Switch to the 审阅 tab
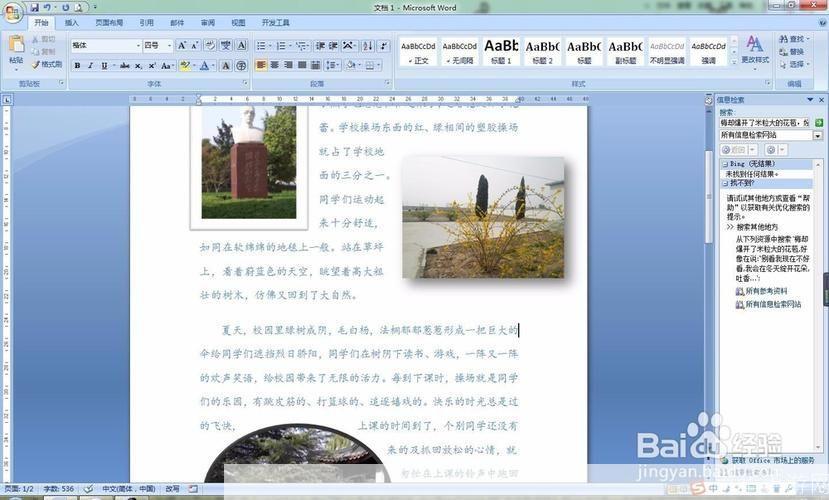This screenshot has width=829, height=500. click(208, 23)
